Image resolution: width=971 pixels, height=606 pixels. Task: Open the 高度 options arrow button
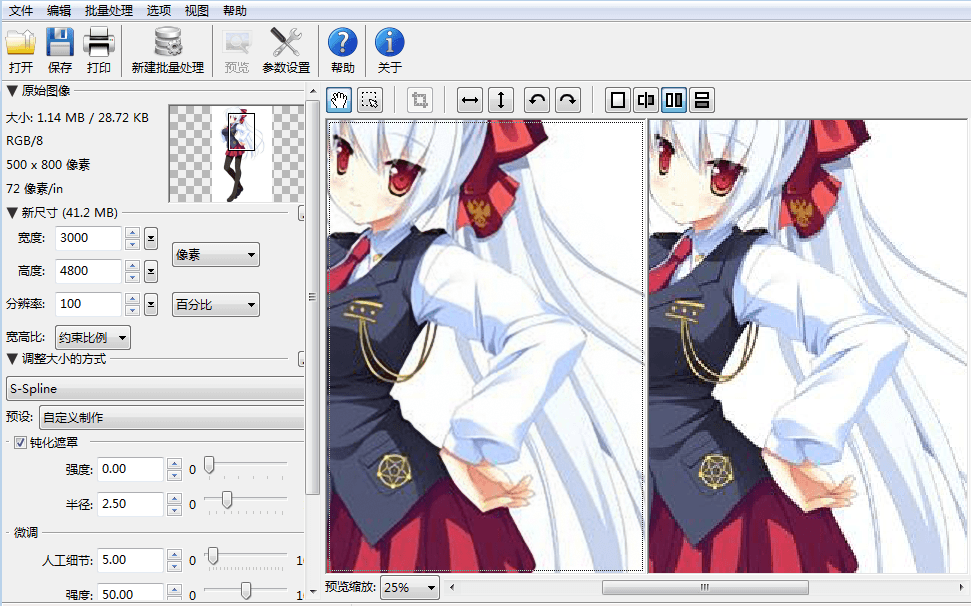150,271
